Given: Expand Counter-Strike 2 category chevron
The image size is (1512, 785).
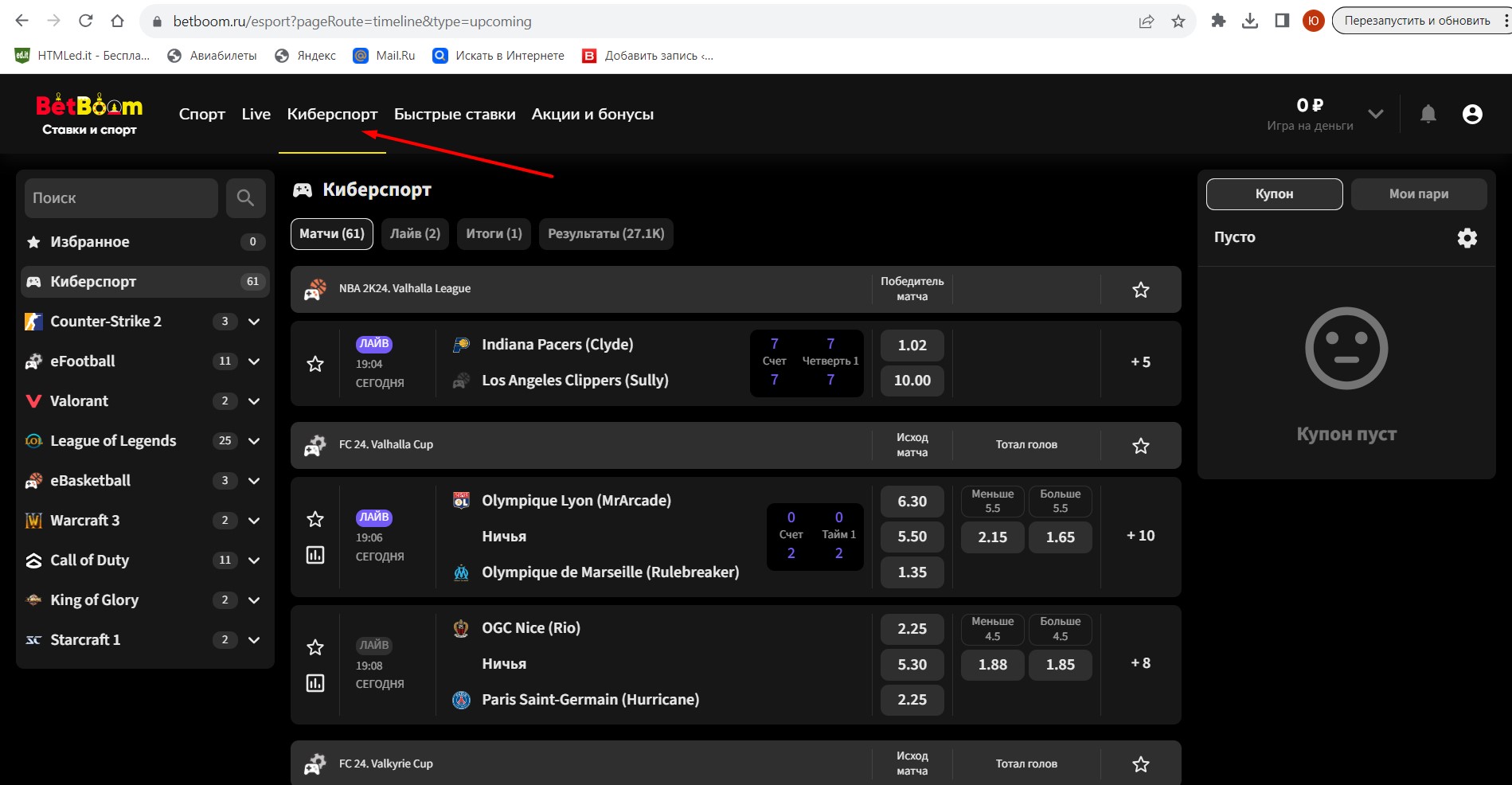Looking at the screenshot, I should coord(254,322).
